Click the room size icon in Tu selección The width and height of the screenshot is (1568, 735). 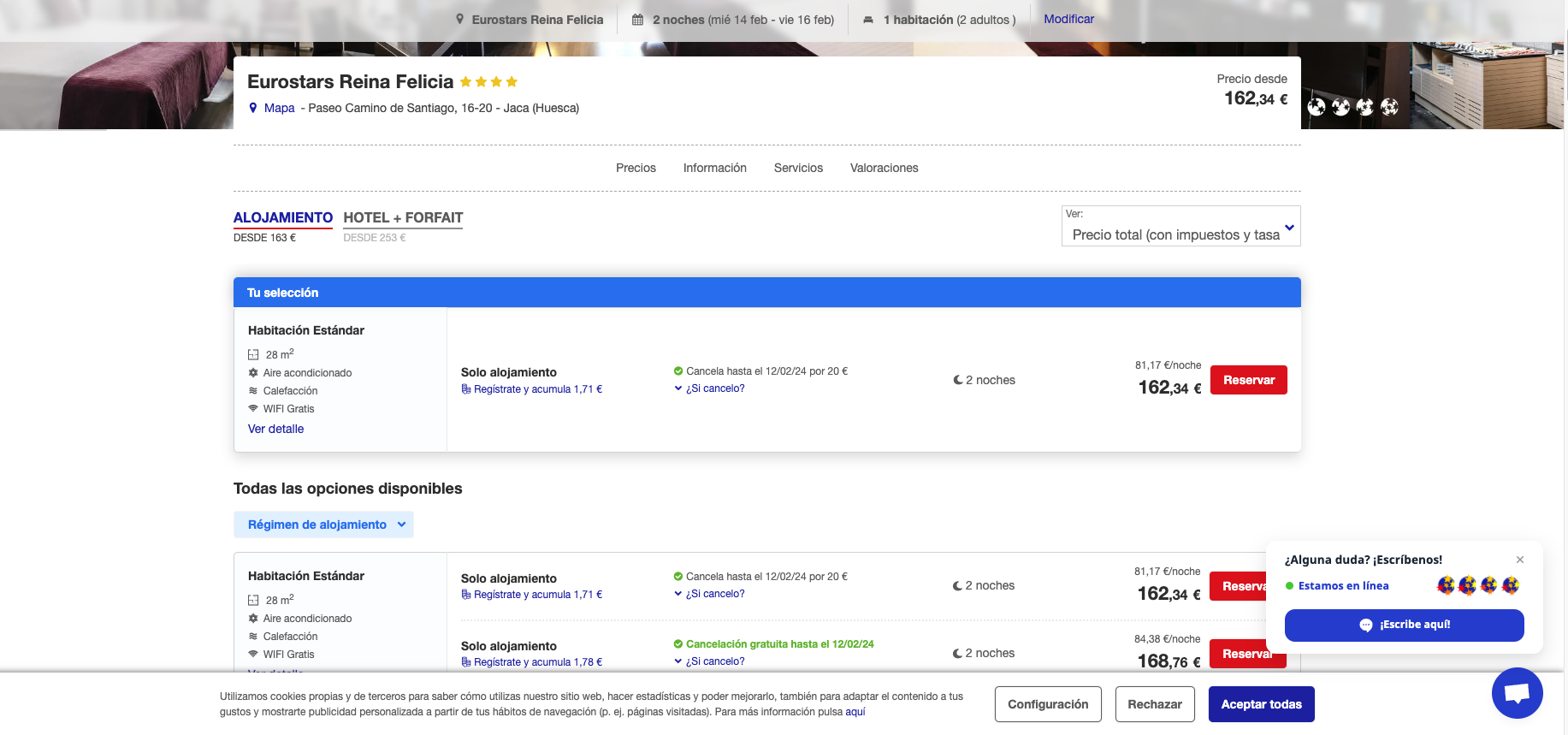253,354
